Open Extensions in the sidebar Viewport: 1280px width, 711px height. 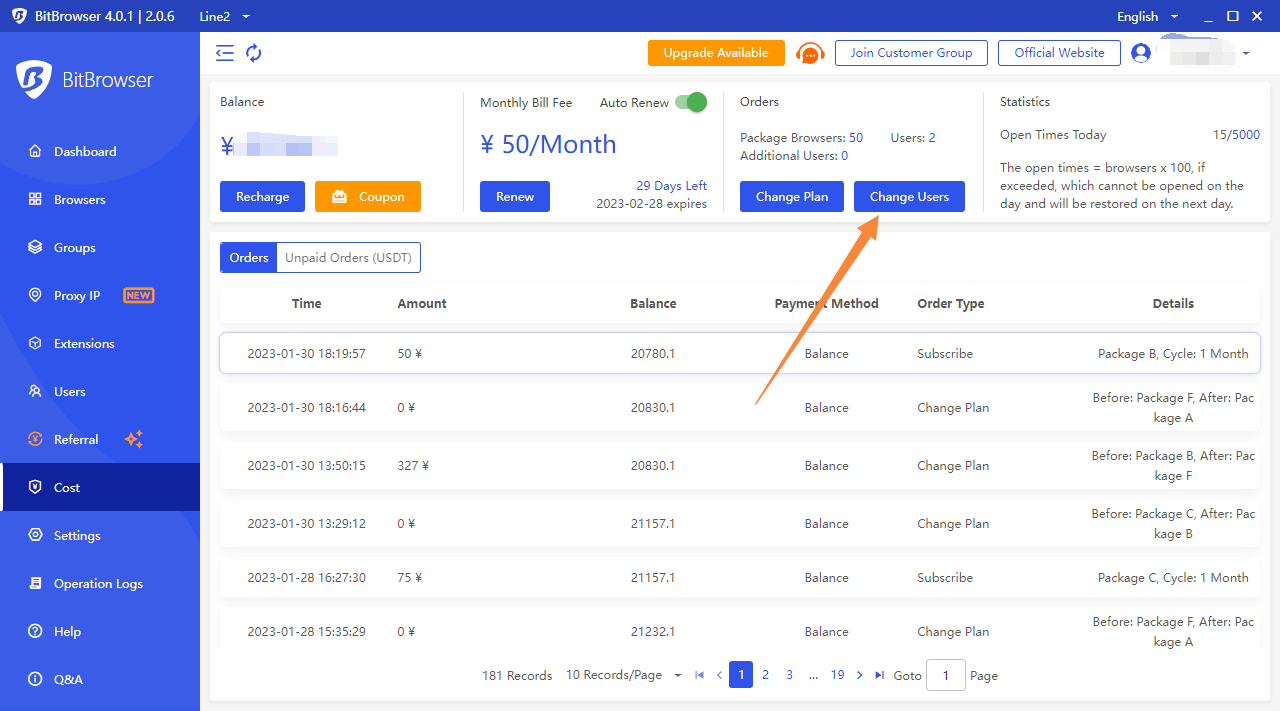tap(84, 344)
